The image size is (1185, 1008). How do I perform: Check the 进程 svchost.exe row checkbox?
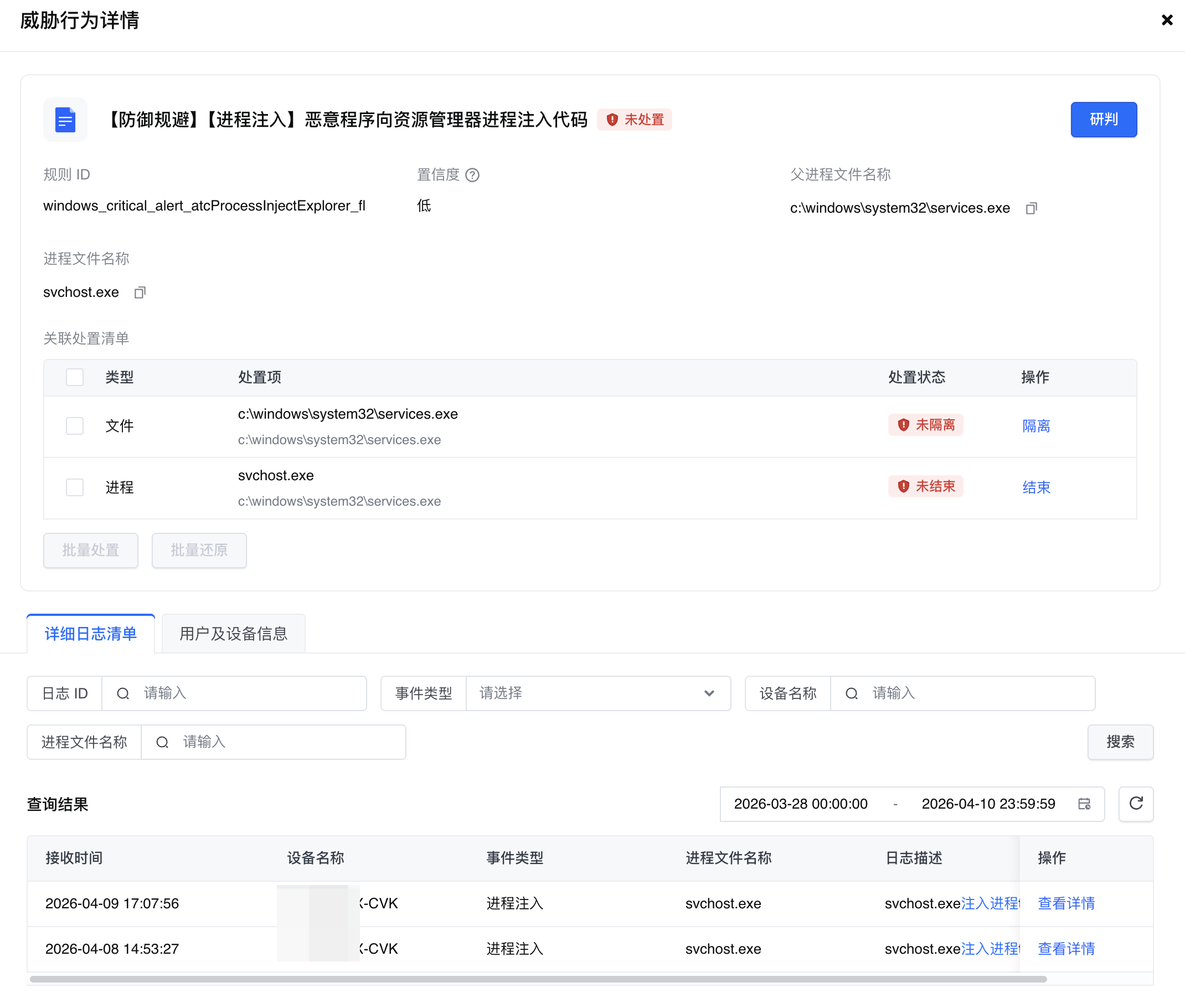[x=75, y=487]
